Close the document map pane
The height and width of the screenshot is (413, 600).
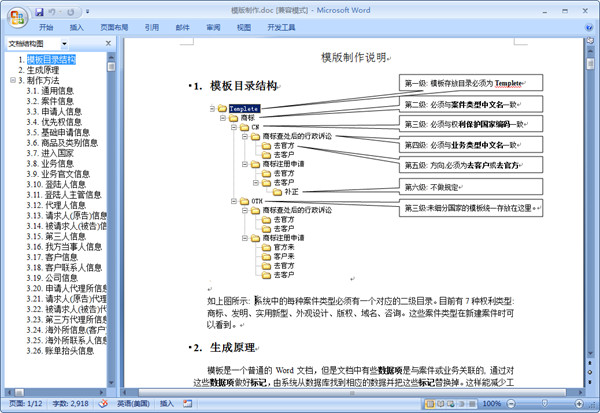tap(108, 43)
